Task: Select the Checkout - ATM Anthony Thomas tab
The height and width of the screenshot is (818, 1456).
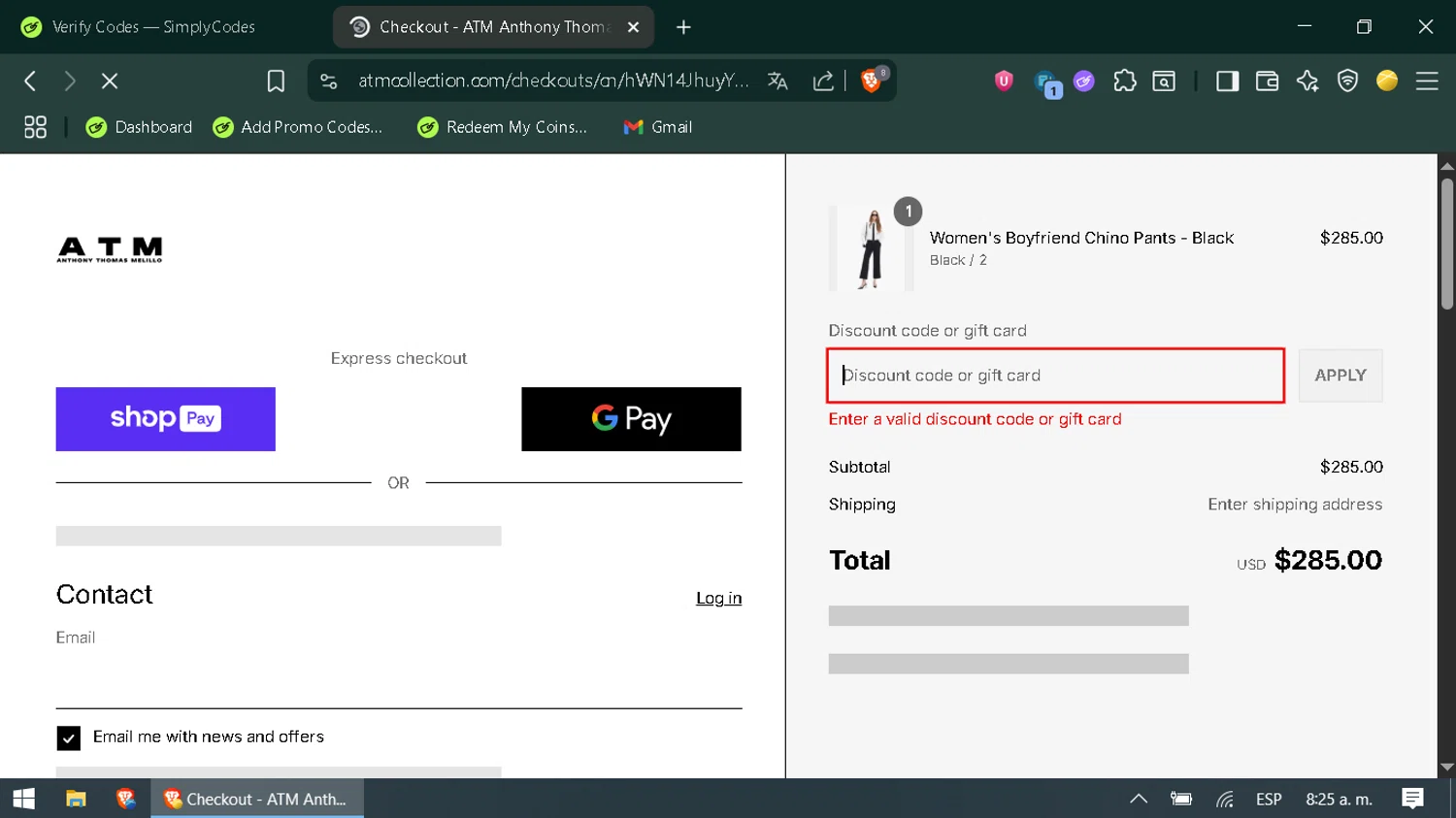Action: [x=493, y=27]
